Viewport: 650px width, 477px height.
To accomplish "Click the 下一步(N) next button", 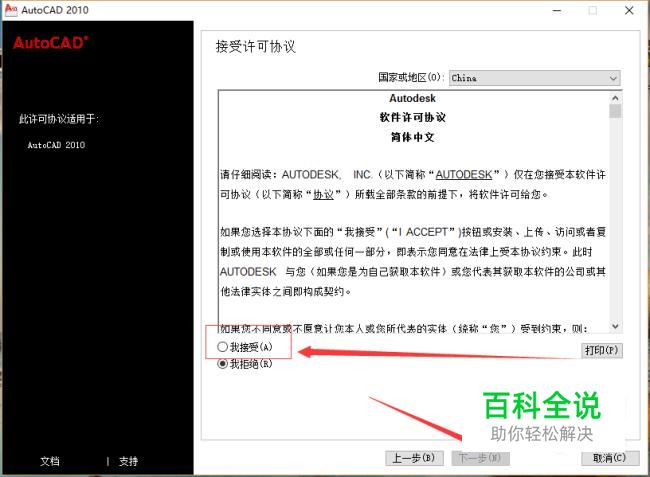I will pyautogui.click(x=480, y=458).
